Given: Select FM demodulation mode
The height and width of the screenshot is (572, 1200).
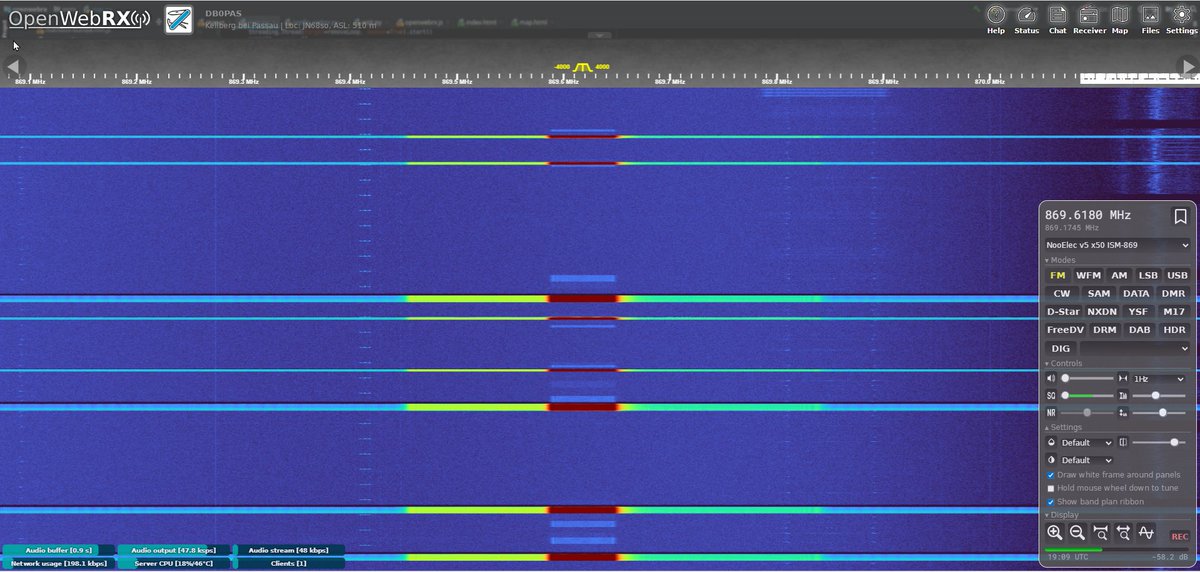Looking at the screenshot, I should tap(1057, 275).
